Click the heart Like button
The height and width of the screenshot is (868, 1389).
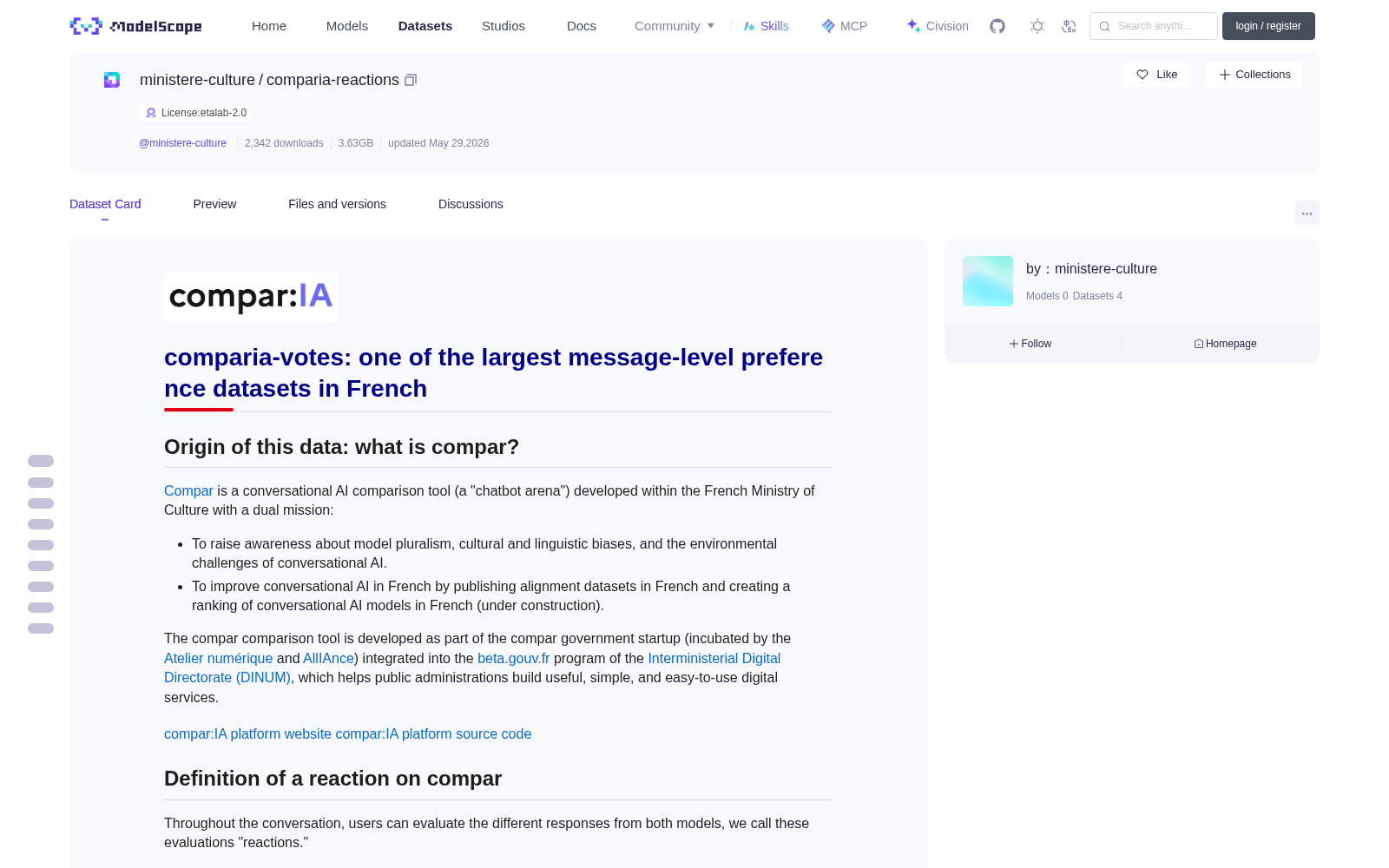pos(1155,75)
